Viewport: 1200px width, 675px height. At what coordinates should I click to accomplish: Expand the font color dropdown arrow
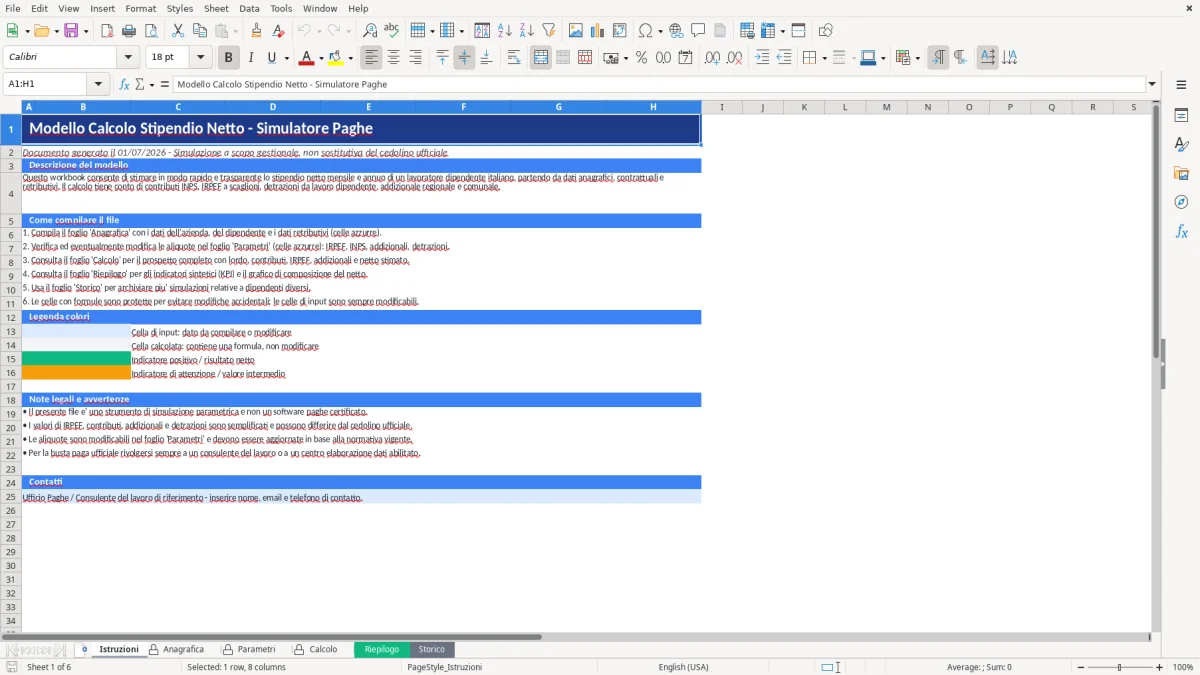click(x=321, y=58)
